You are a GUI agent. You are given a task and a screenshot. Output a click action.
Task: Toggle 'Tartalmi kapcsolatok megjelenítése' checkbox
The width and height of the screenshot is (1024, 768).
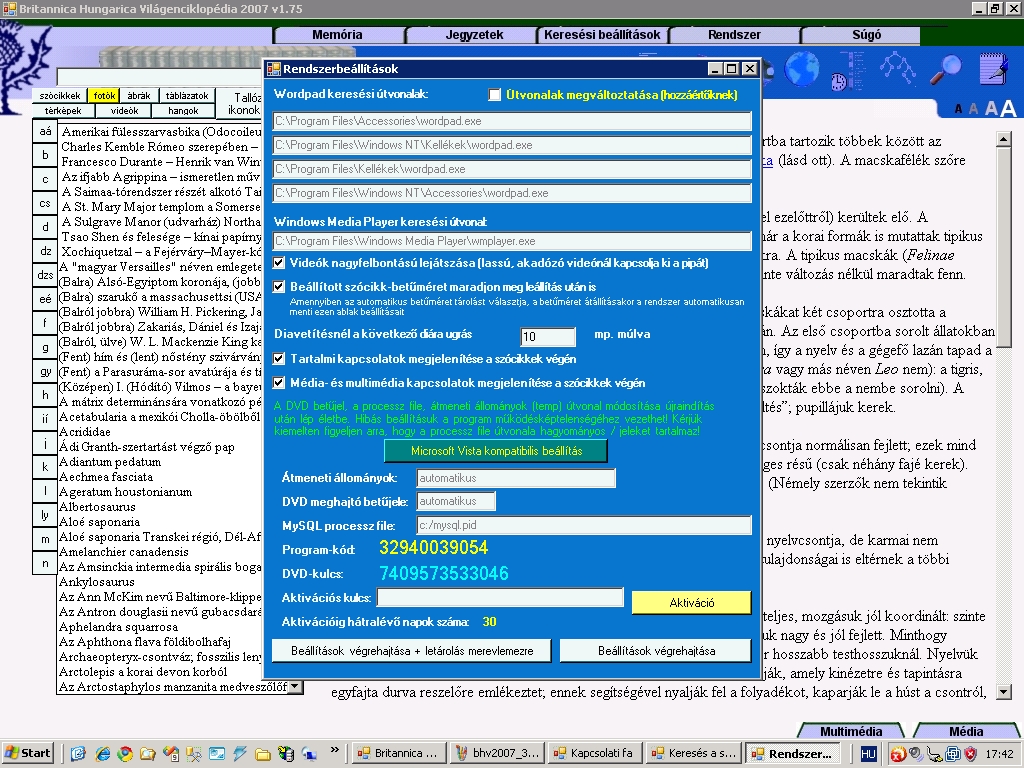point(279,359)
